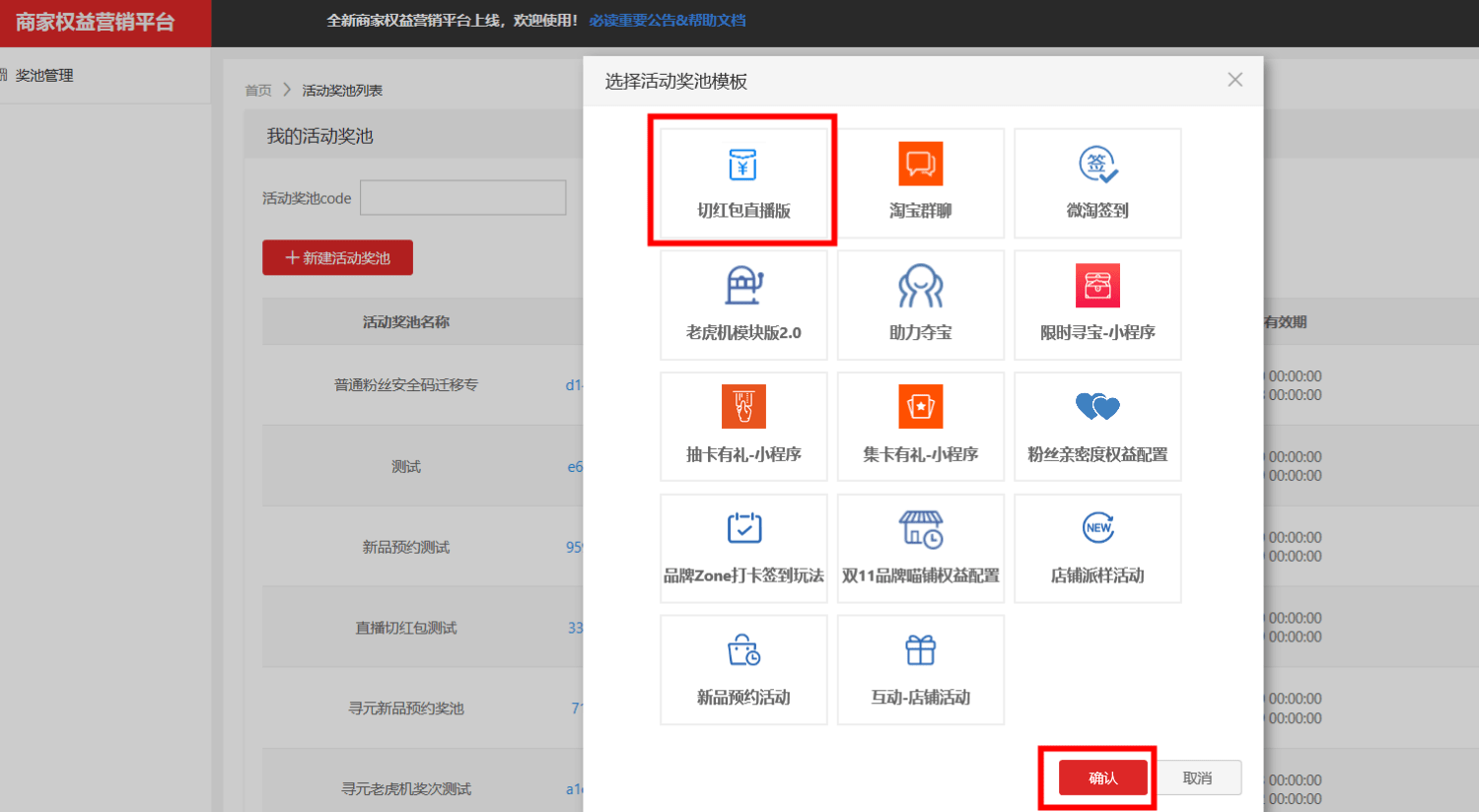Select the 限时寻宝-小程序 treasure chest icon
Viewport: 1479px width, 812px height.
1097,287
